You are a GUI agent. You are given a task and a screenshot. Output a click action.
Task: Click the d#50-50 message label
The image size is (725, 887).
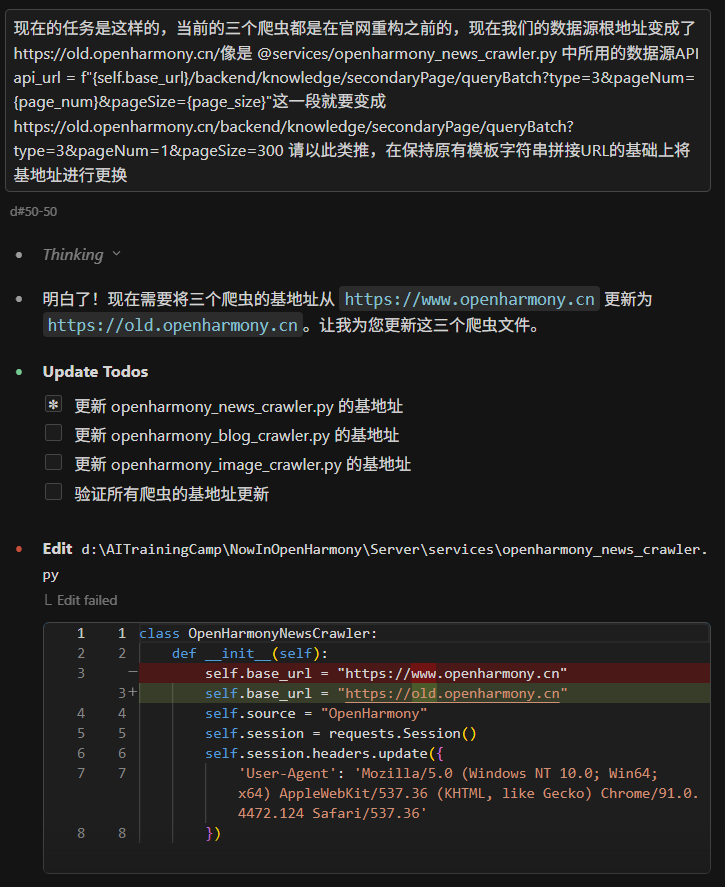33,211
